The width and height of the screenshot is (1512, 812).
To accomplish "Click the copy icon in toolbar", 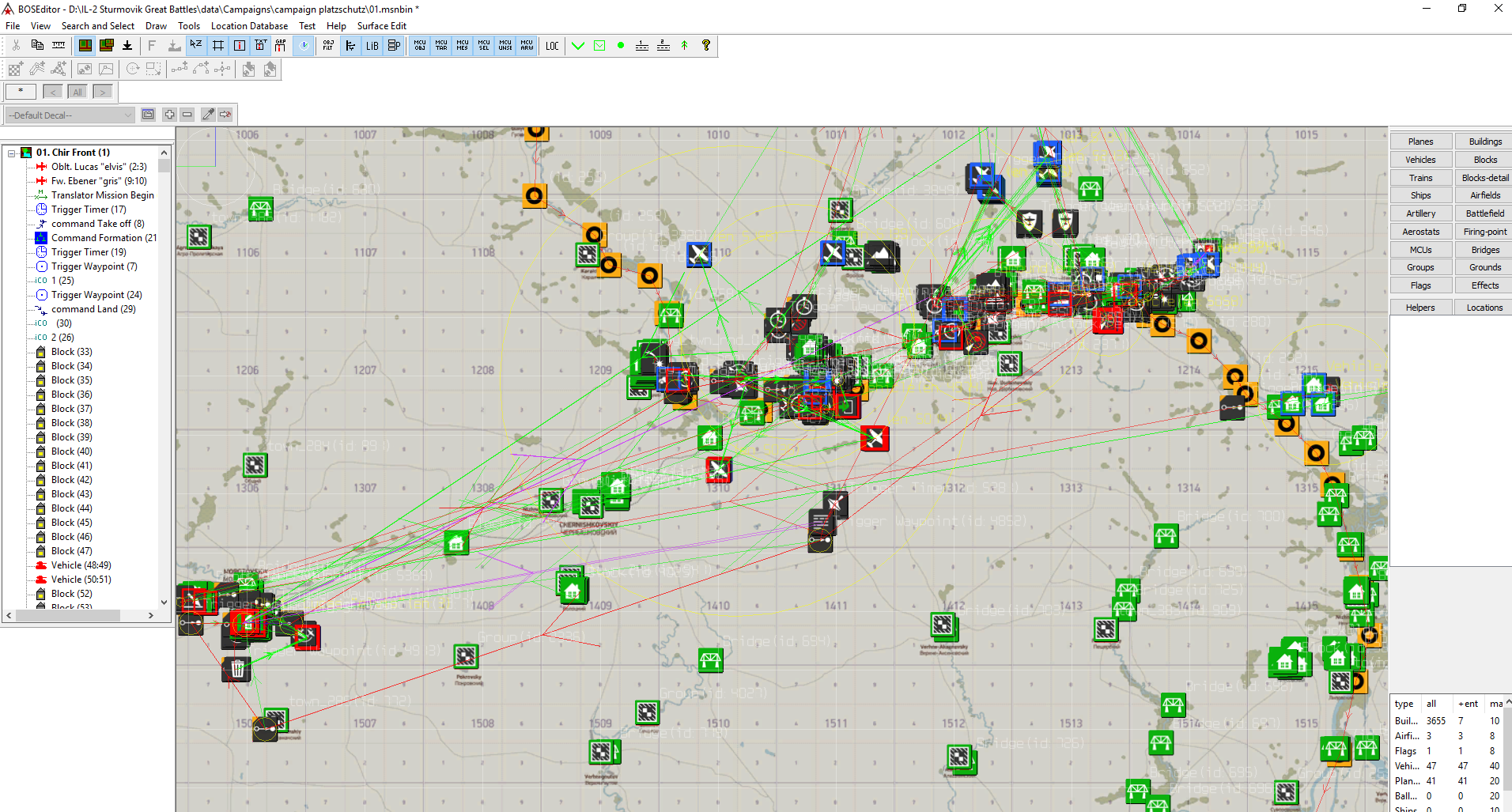I will (37, 46).
